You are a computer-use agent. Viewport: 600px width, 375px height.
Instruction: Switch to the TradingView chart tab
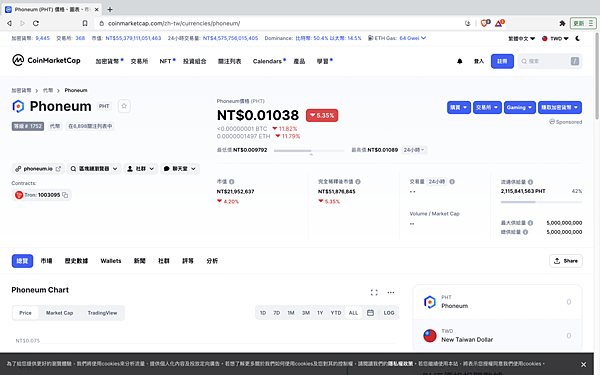click(x=102, y=313)
